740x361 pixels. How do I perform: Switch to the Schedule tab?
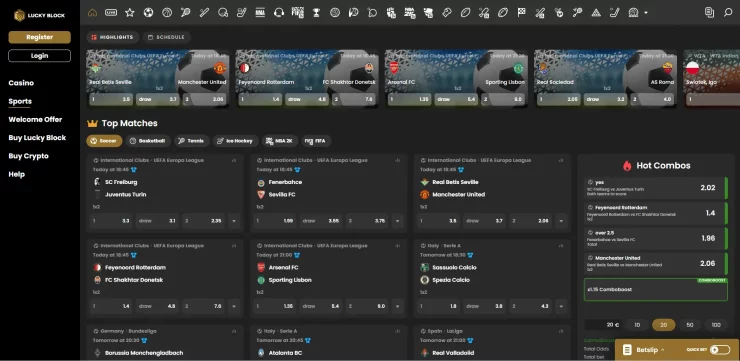[166, 37]
